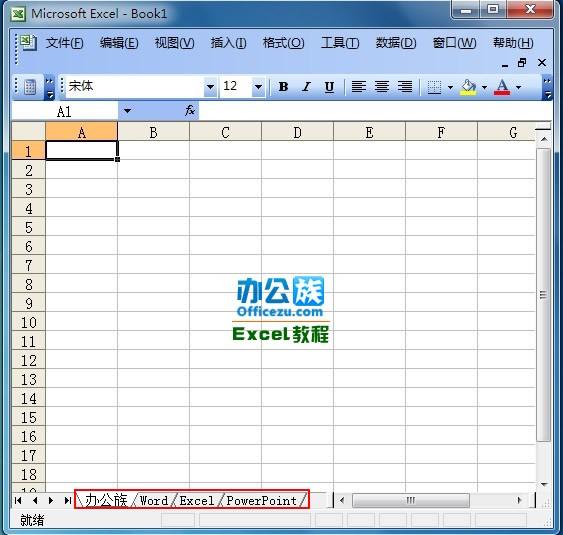Select row 18 header
The height and width of the screenshot is (535, 563).
[29, 474]
